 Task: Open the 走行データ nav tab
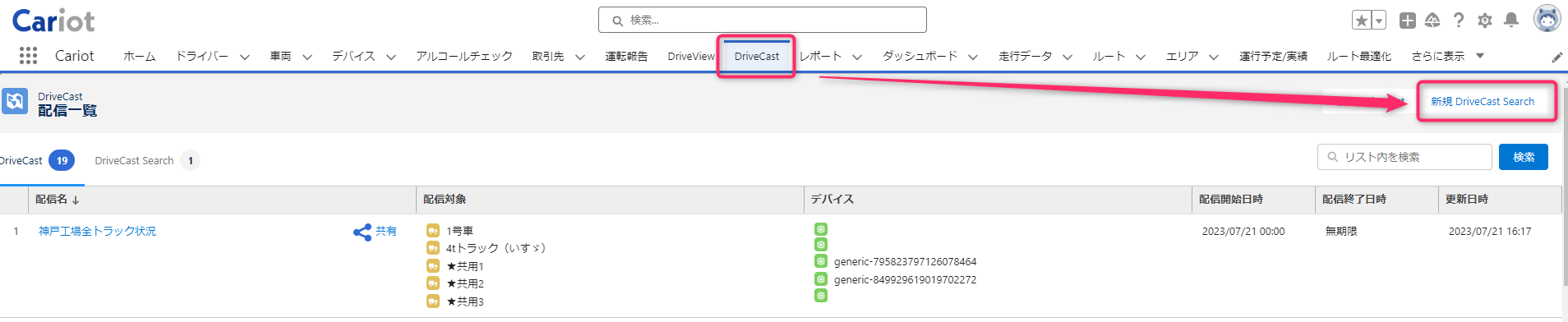tap(1026, 56)
